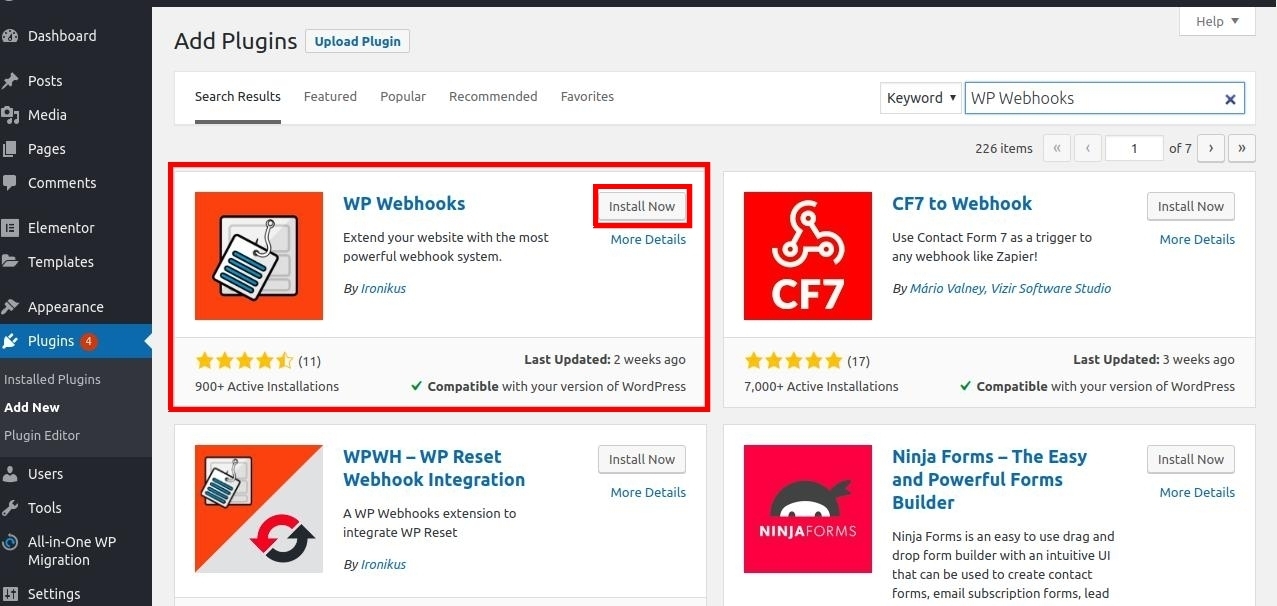Open More Details for WPWH WP Reset
1277x606 pixels.
coord(648,493)
